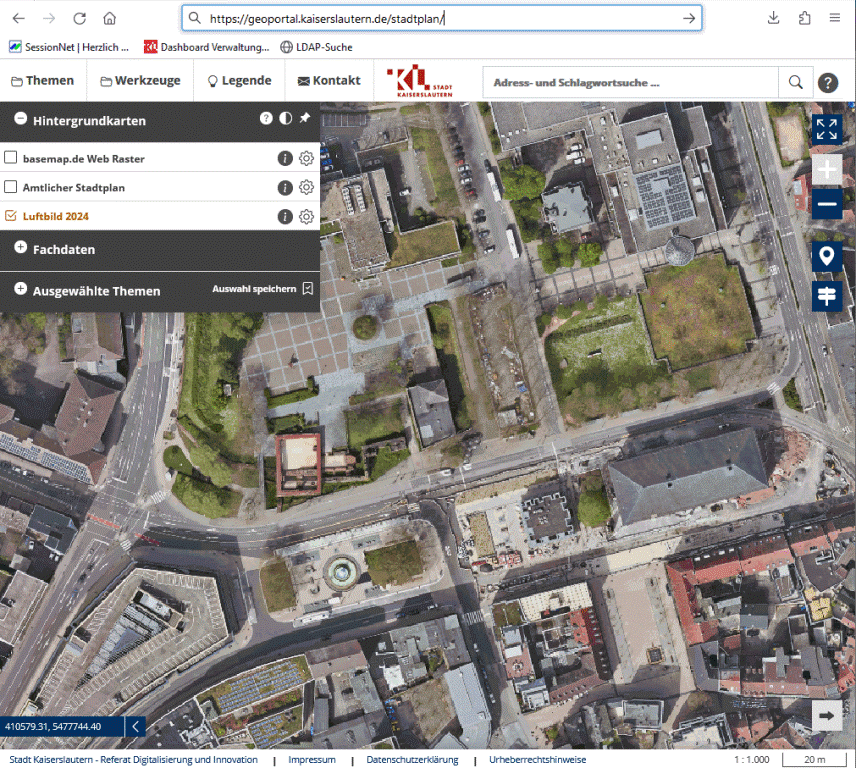Enable basemap.de Web Raster checkbox
The image size is (856, 768).
coord(11,158)
